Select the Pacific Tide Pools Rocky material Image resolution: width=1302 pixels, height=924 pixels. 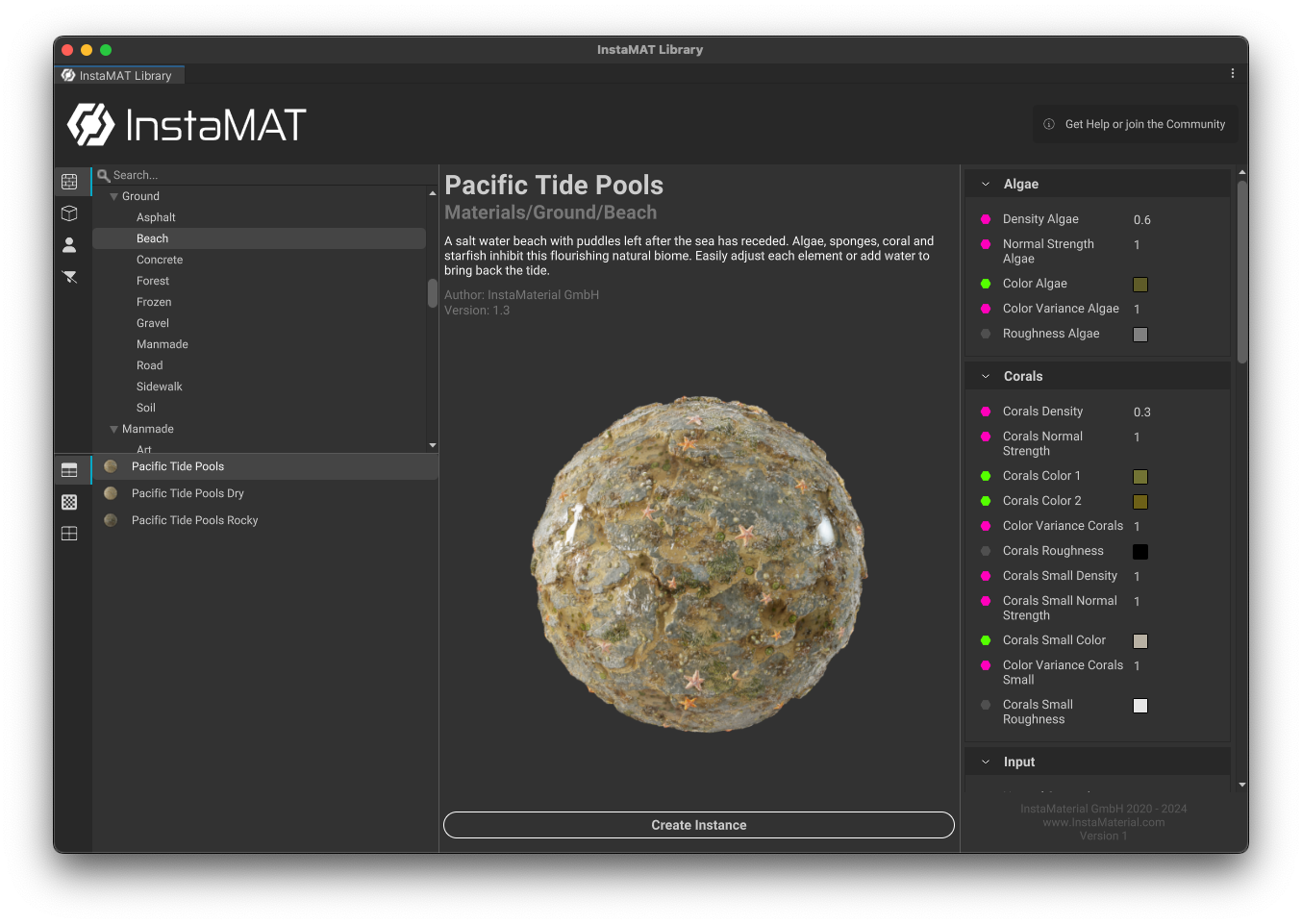265,520
